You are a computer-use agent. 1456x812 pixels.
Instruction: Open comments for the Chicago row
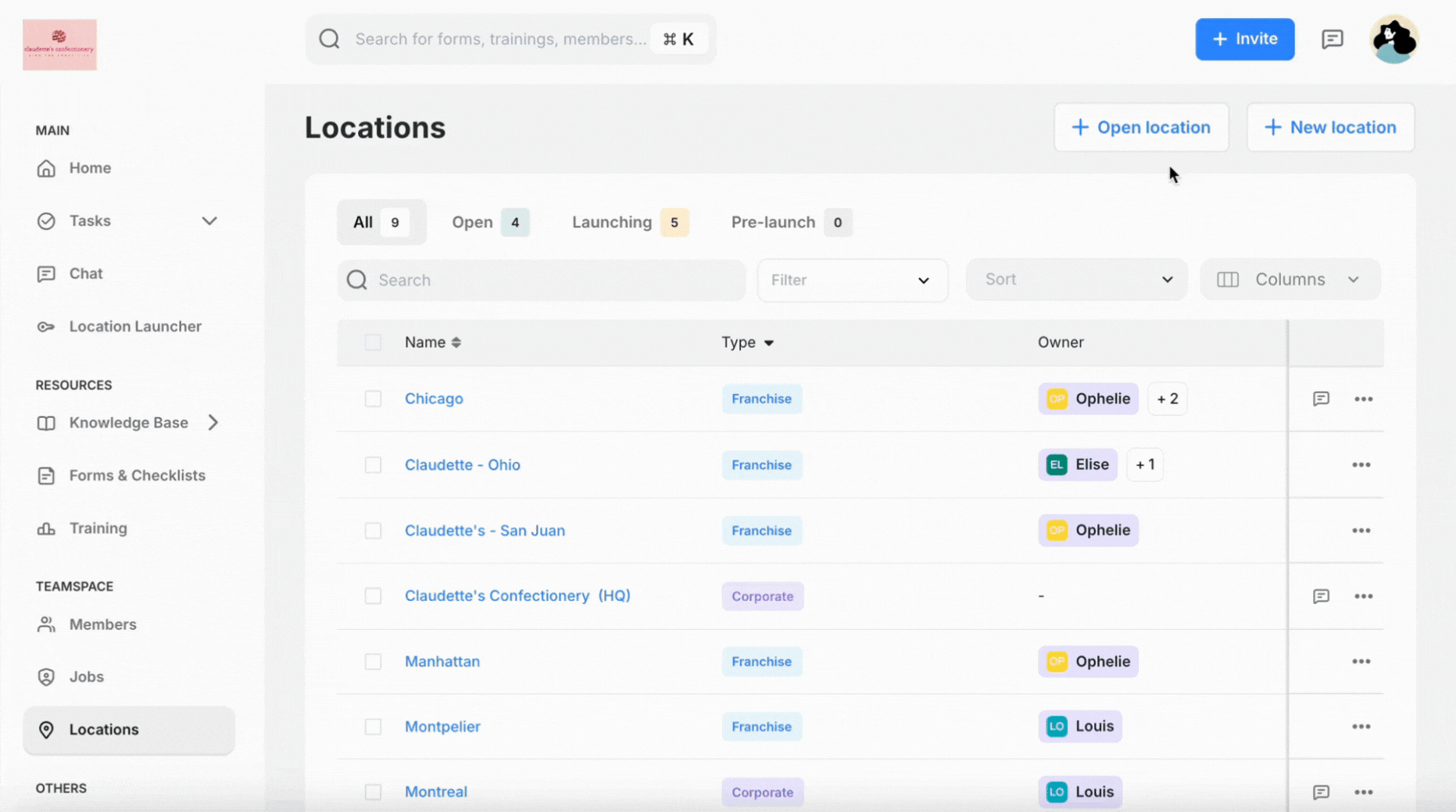click(x=1321, y=399)
